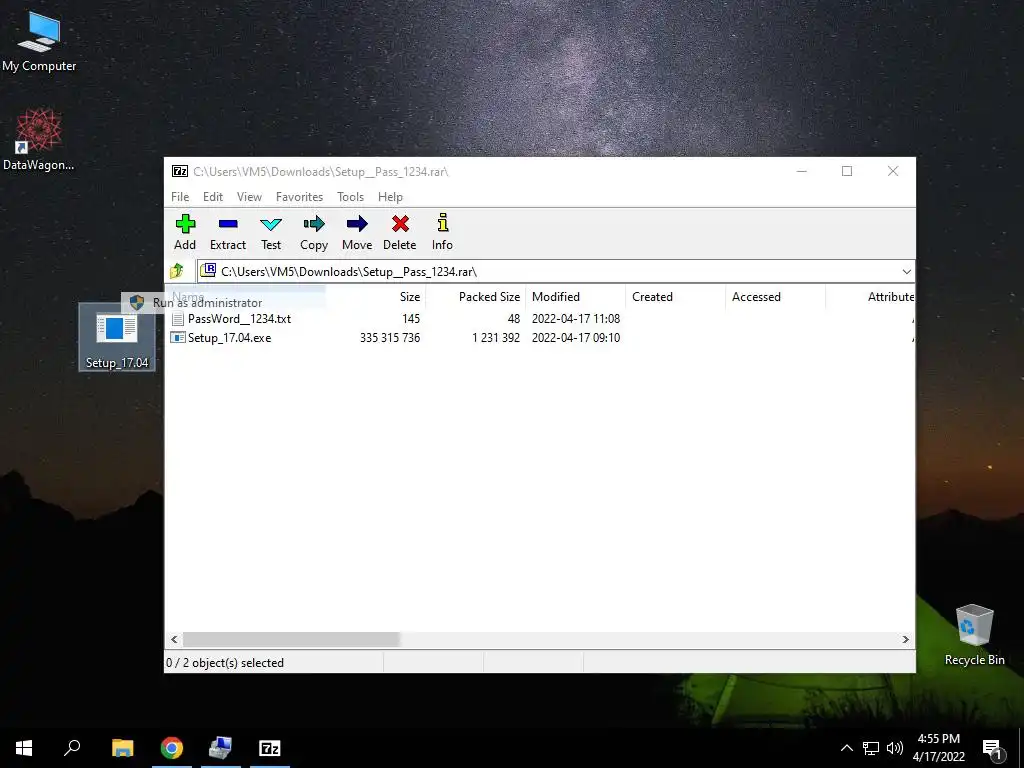This screenshot has height=768, width=1024.
Task: Click the computer program taskbar icon
Action: click(x=221, y=748)
